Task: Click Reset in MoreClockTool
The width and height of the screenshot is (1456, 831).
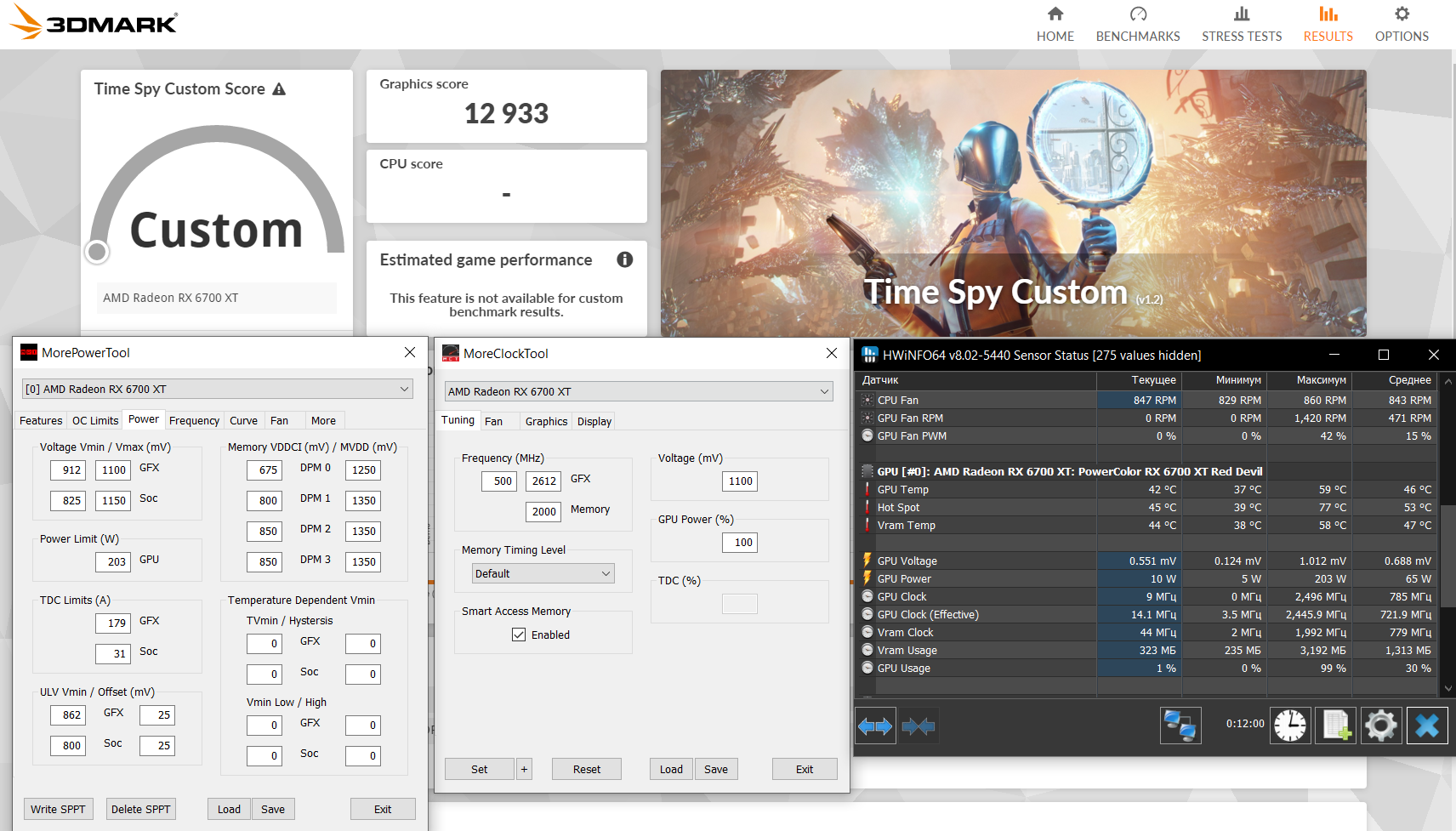Action: (x=587, y=769)
